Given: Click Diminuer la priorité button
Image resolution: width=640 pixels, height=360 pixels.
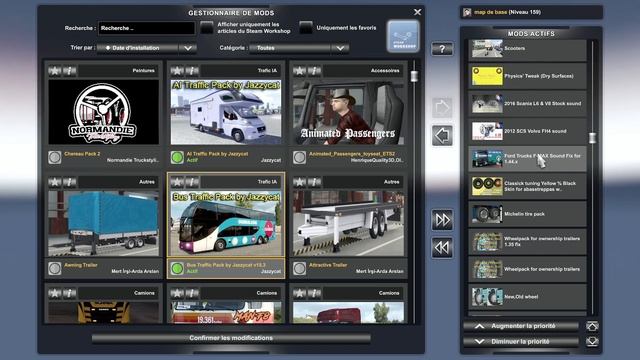Looking at the screenshot, I should 521,342.
